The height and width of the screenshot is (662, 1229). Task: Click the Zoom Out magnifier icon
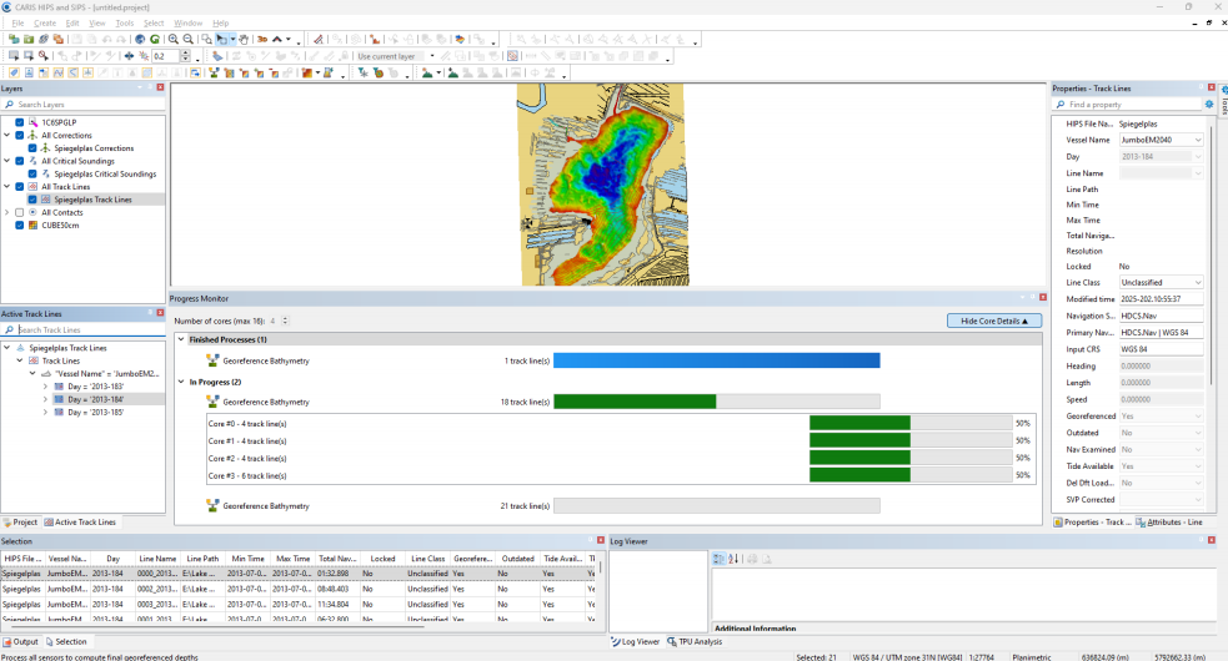coord(188,40)
